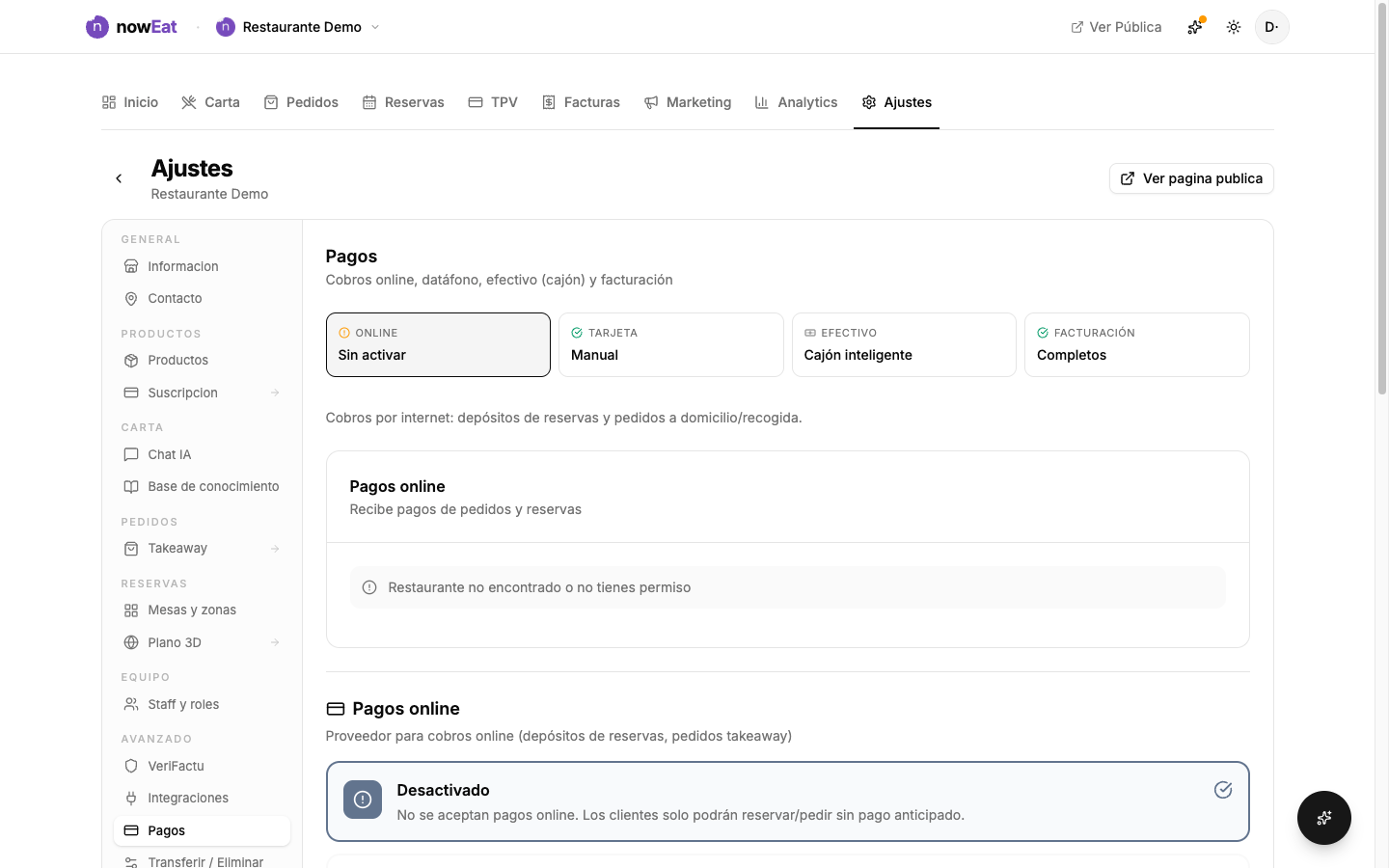
Task: Switch to the Marketing tab
Action: (x=688, y=102)
